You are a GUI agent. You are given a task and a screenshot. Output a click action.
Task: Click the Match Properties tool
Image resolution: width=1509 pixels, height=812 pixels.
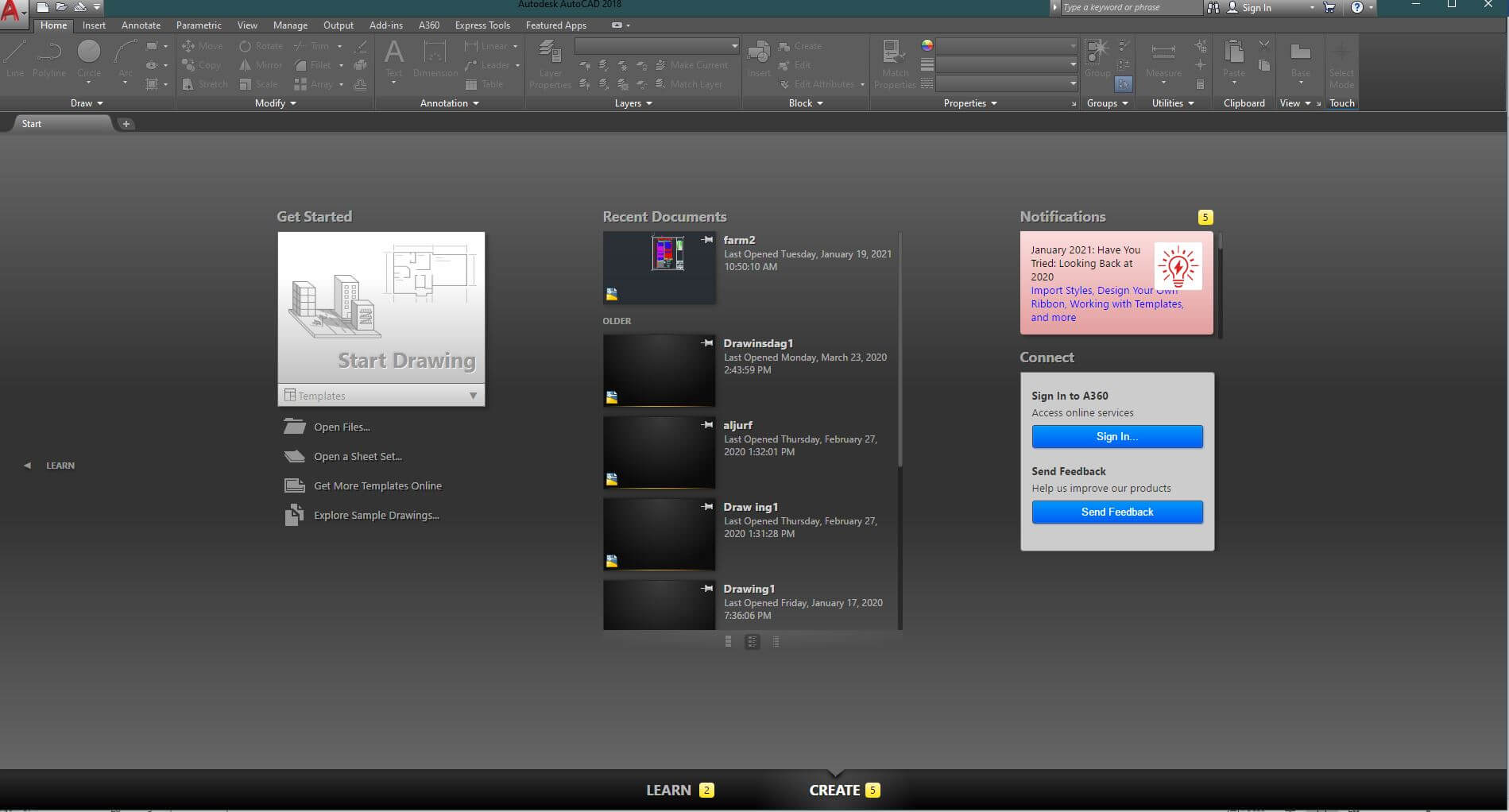[895, 64]
